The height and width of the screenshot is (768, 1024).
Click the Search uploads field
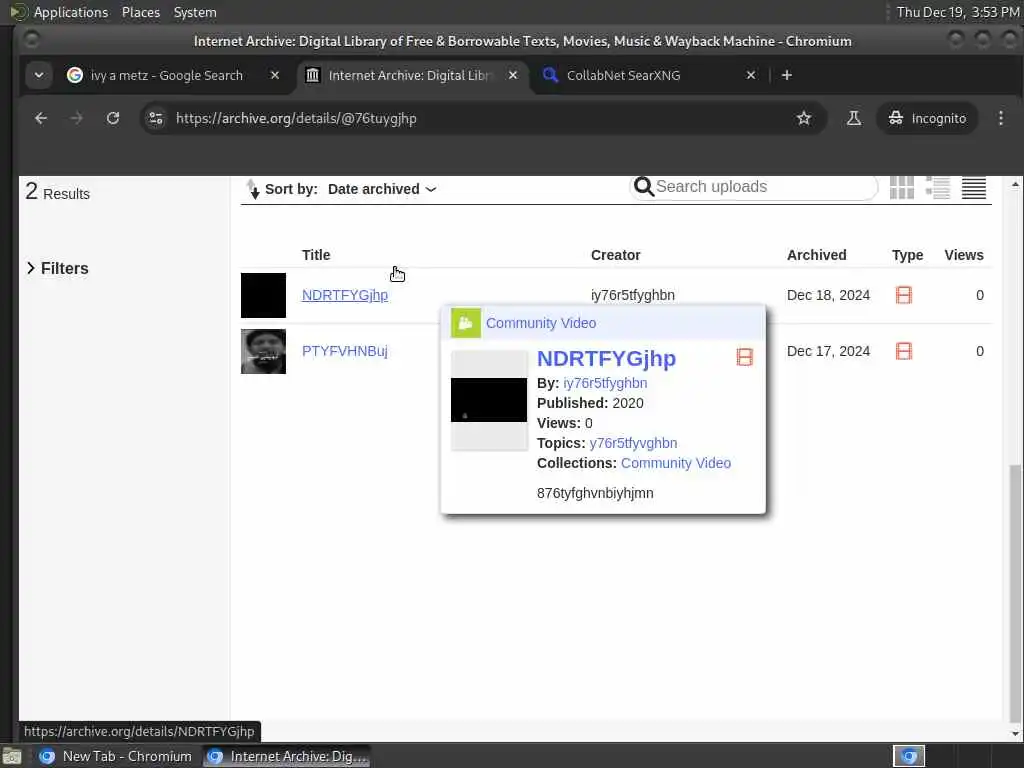point(764,187)
